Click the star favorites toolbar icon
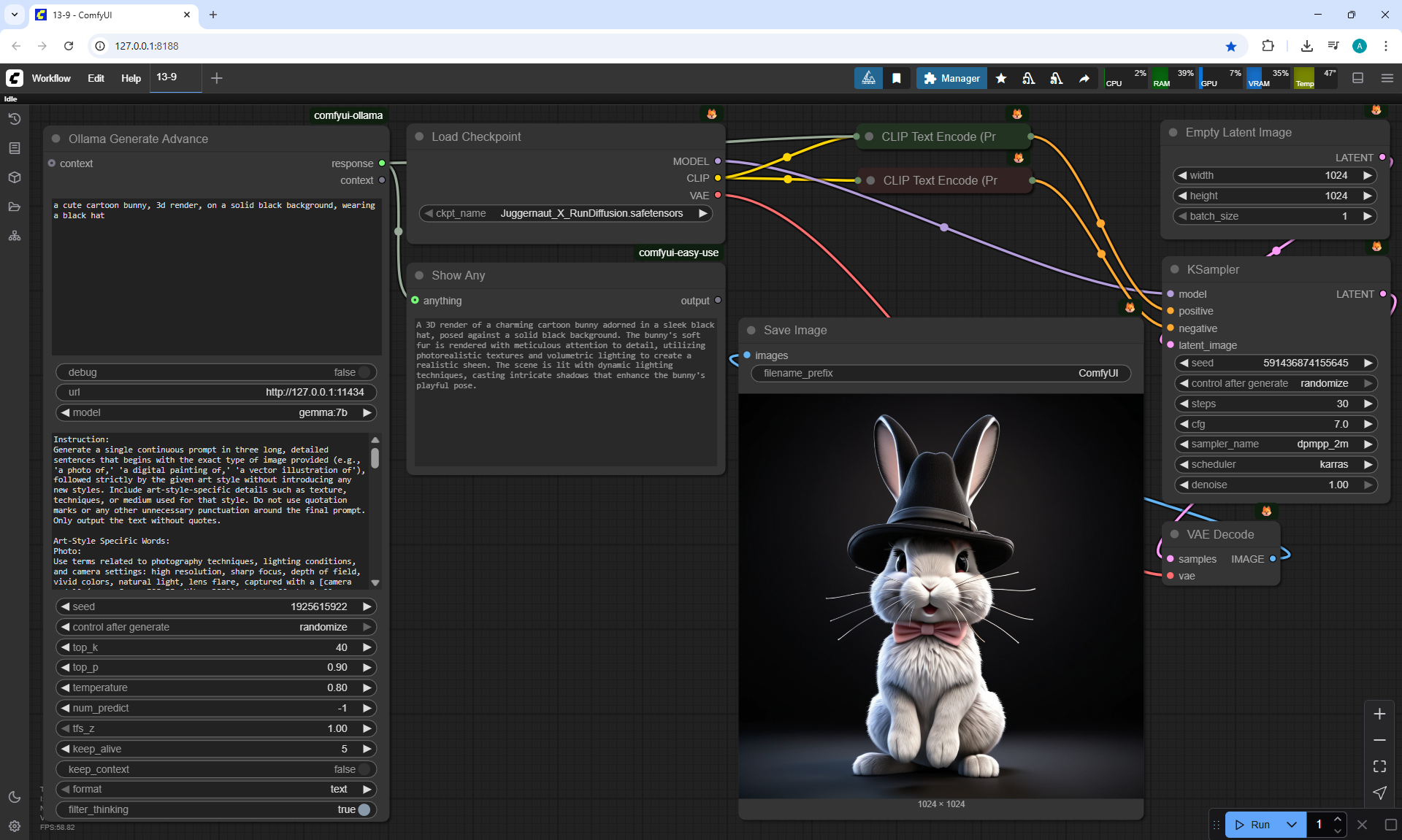1402x840 pixels. point(1001,78)
